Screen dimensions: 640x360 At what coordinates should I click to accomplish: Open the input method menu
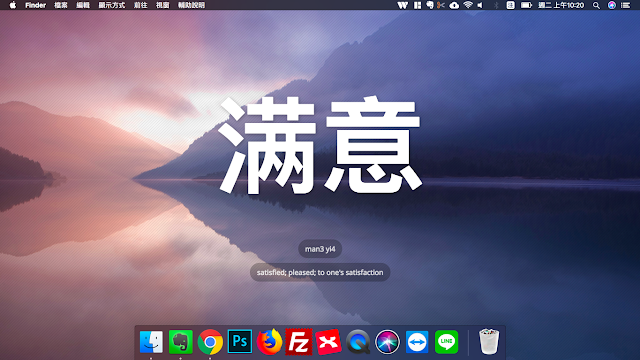coord(510,5)
